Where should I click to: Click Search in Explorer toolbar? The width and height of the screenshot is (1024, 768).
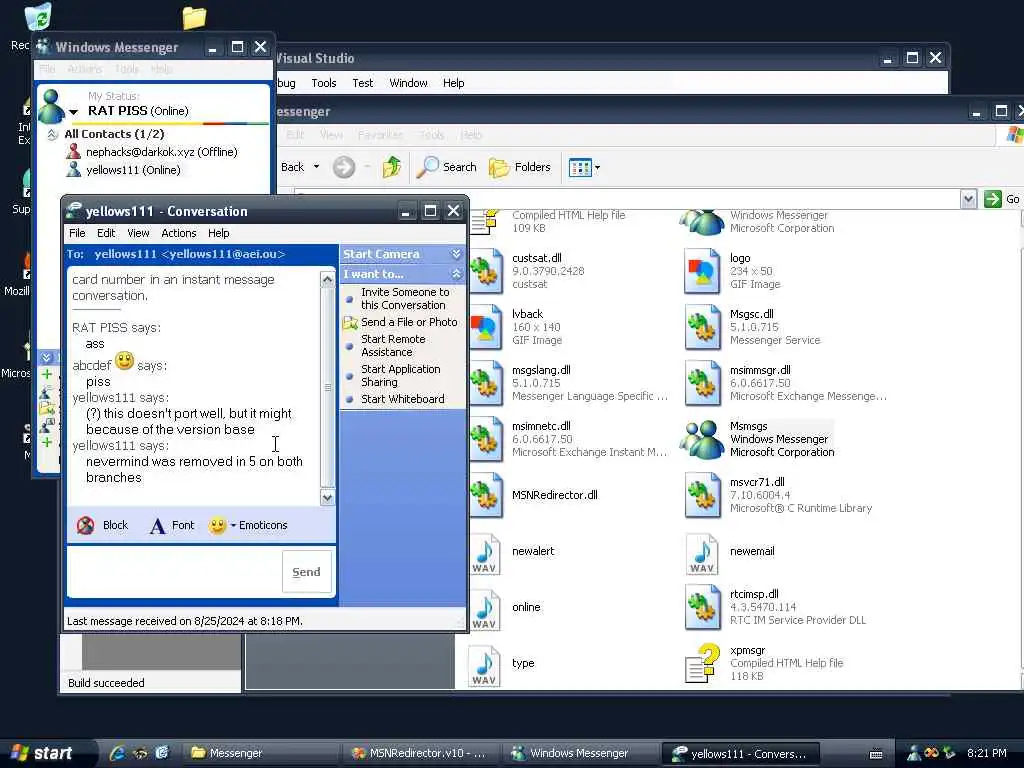[447, 167]
